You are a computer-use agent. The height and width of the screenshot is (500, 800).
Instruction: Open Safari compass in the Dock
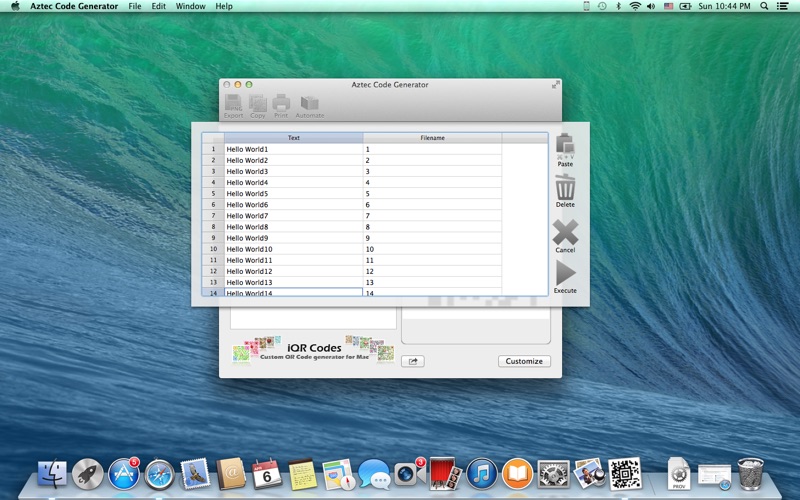click(x=159, y=474)
